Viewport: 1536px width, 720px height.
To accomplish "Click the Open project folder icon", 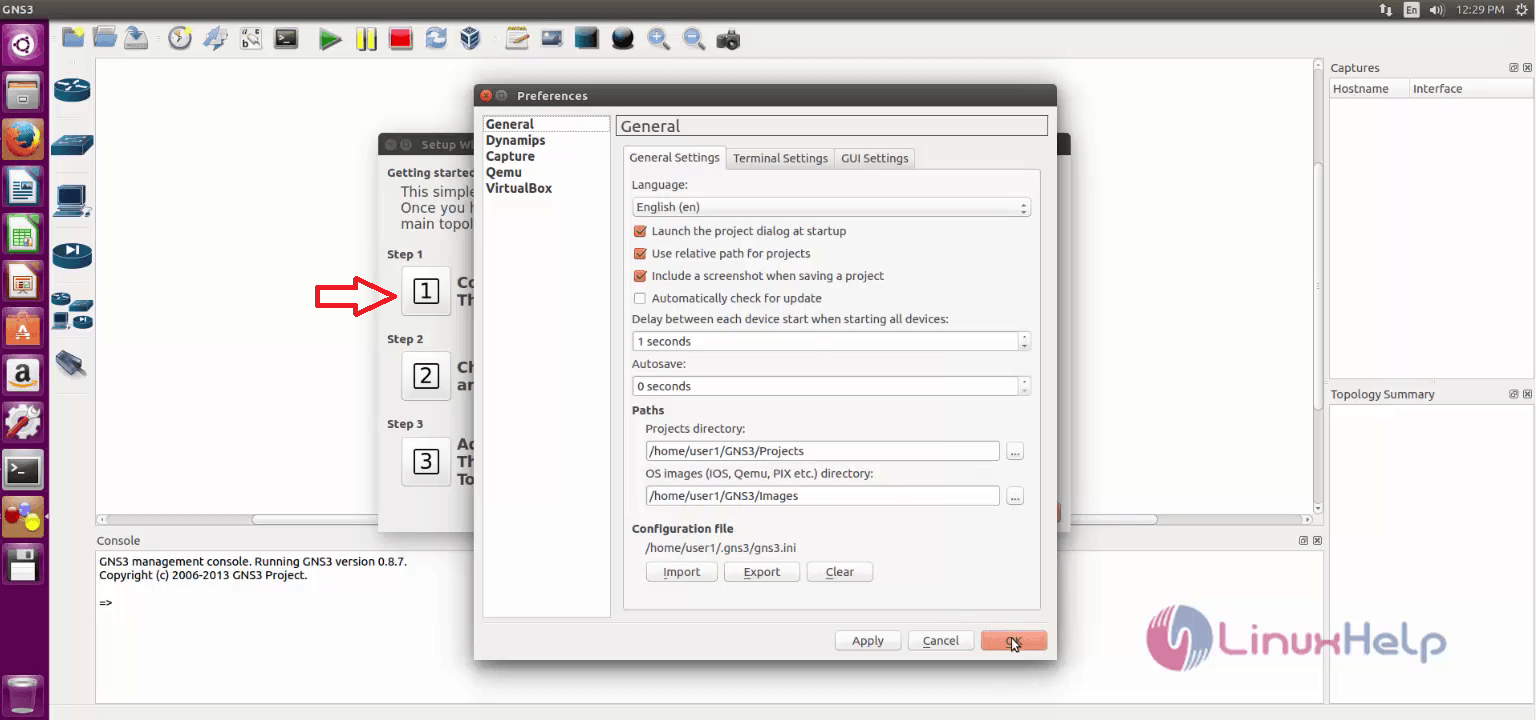I will tap(105, 39).
